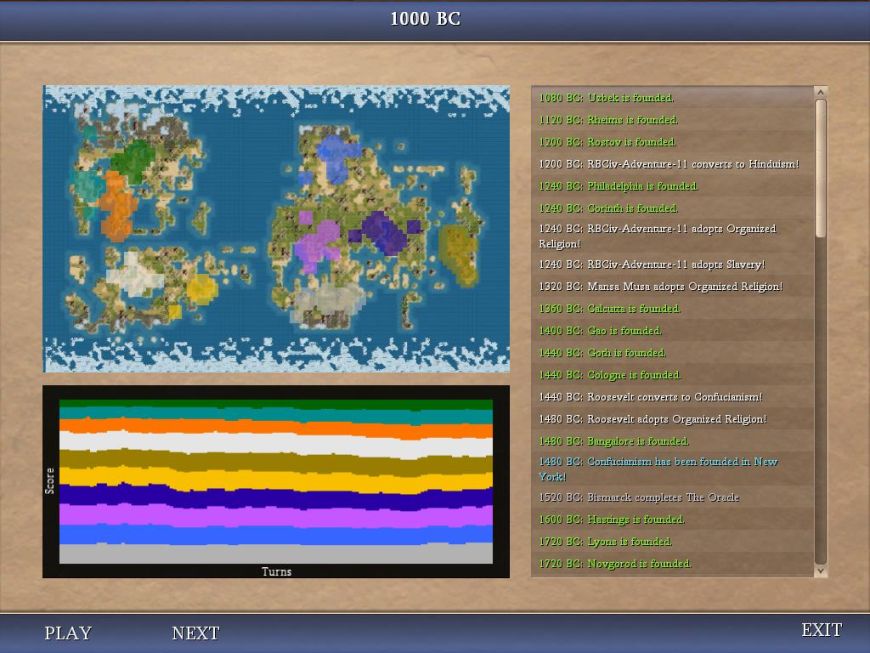
Task: Click the NEXT button
Action: [x=195, y=632]
